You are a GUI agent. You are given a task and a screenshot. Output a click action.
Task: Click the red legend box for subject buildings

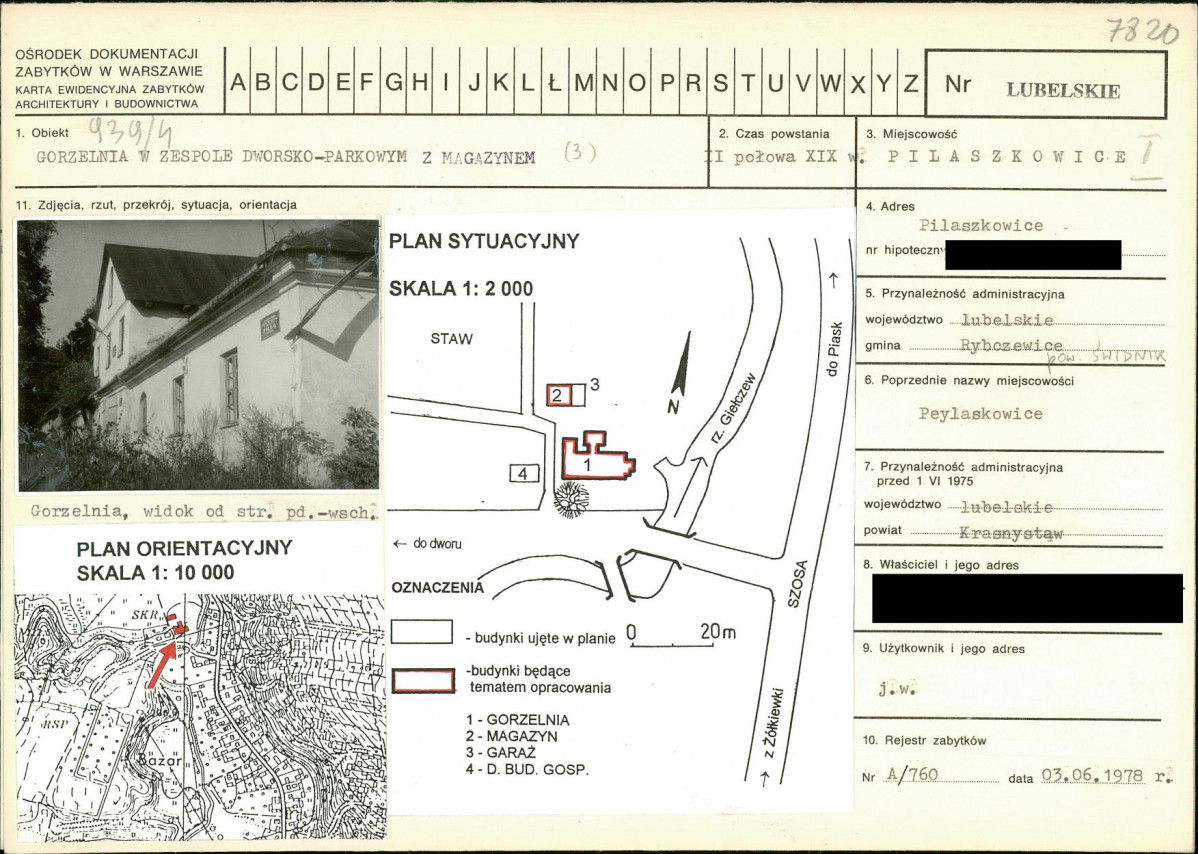coord(423,681)
